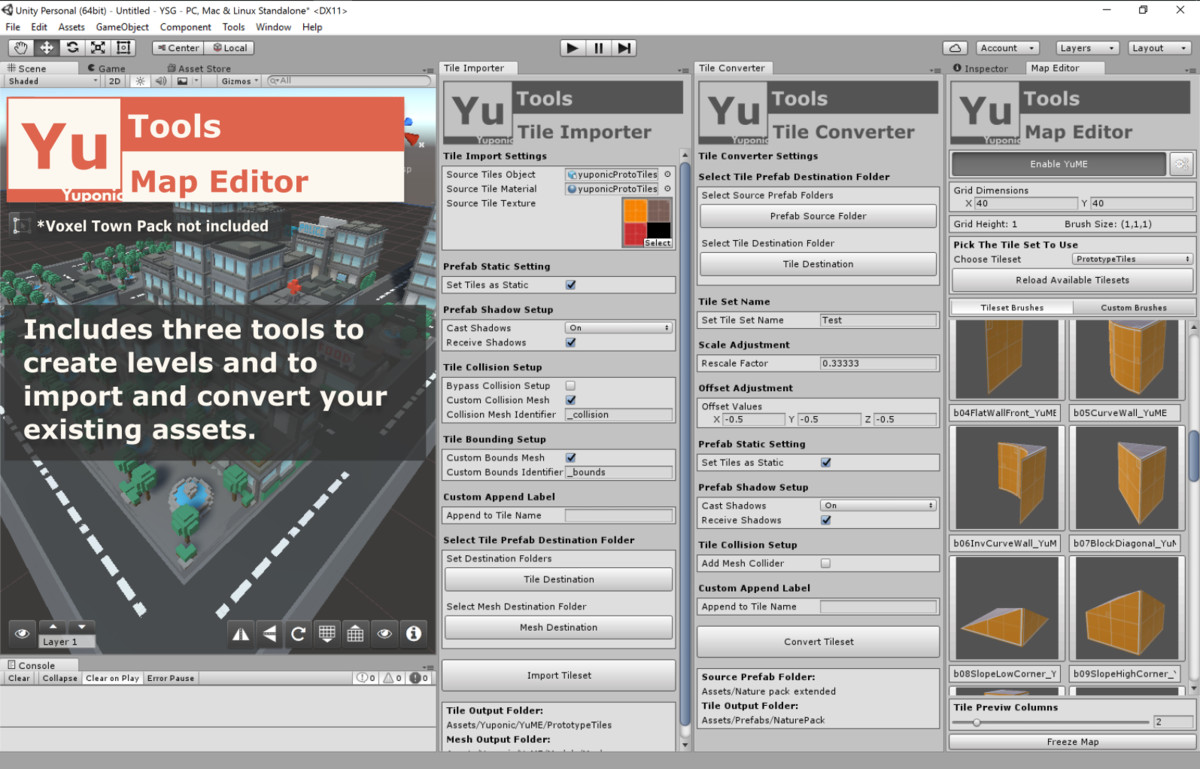1200x769 pixels.
Task: Open Source Tile Material picker circle
Action: pos(667,188)
